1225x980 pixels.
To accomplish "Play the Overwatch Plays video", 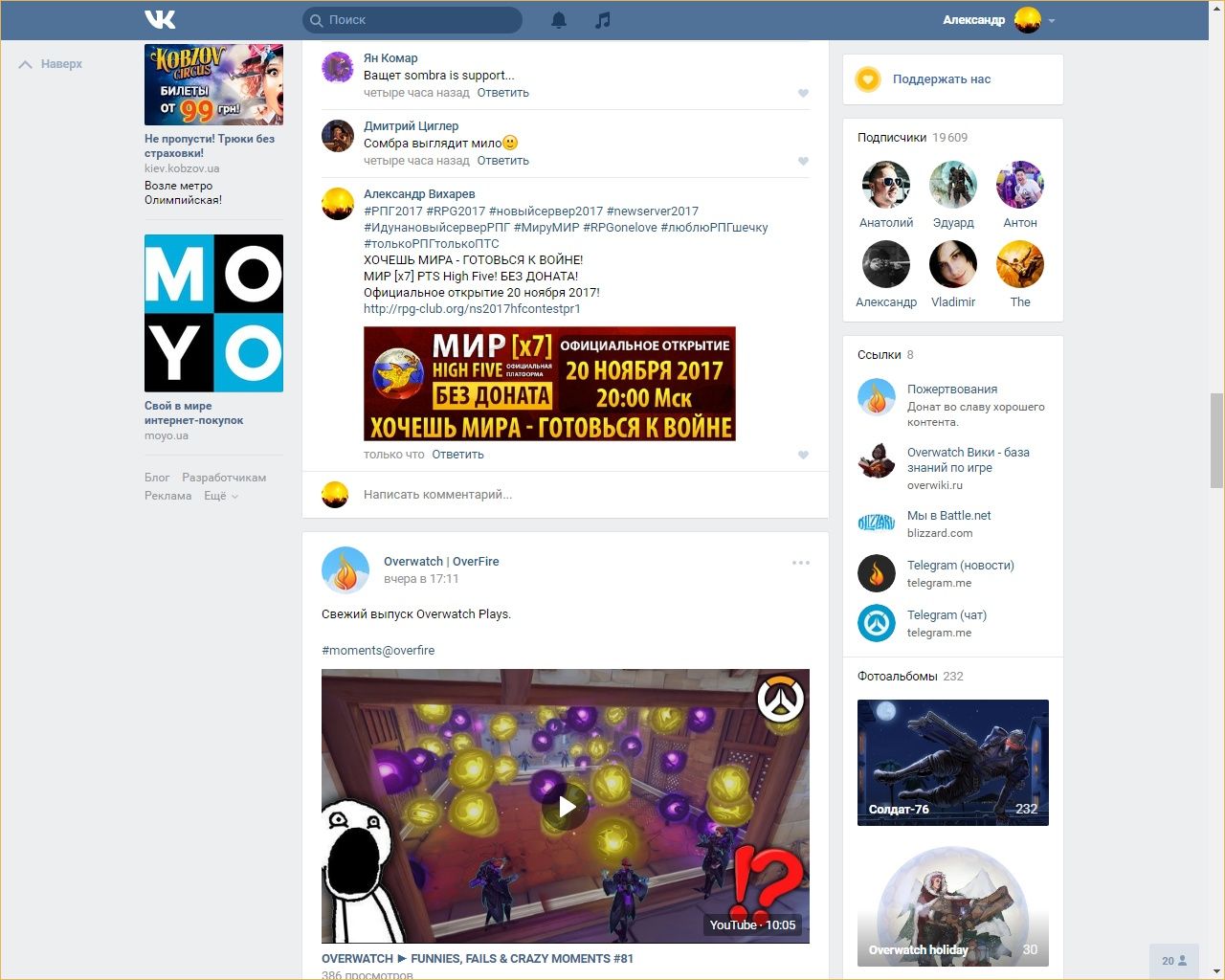I will pyautogui.click(x=566, y=806).
